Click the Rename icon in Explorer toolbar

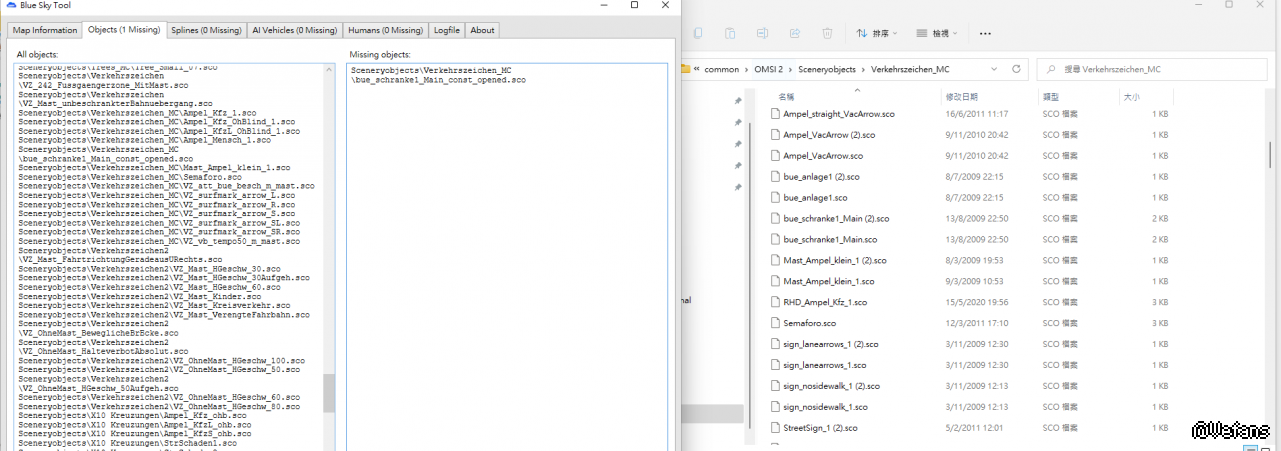[x=763, y=33]
